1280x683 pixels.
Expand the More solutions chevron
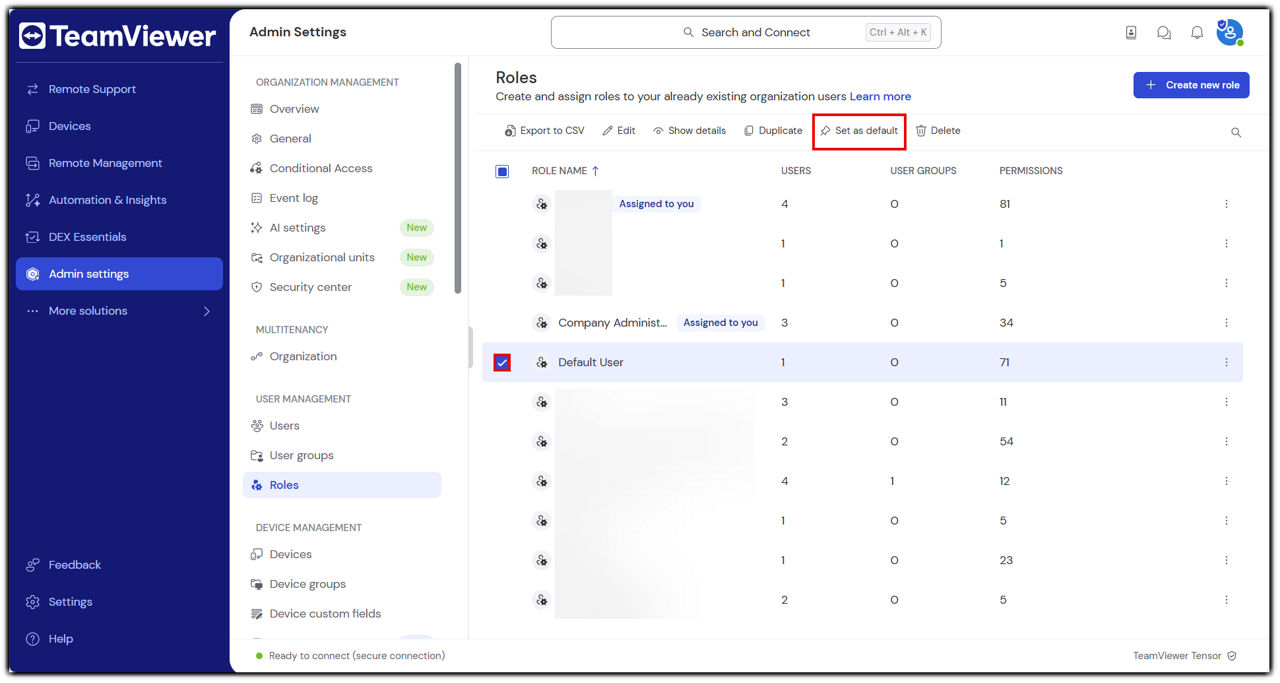point(207,311)
